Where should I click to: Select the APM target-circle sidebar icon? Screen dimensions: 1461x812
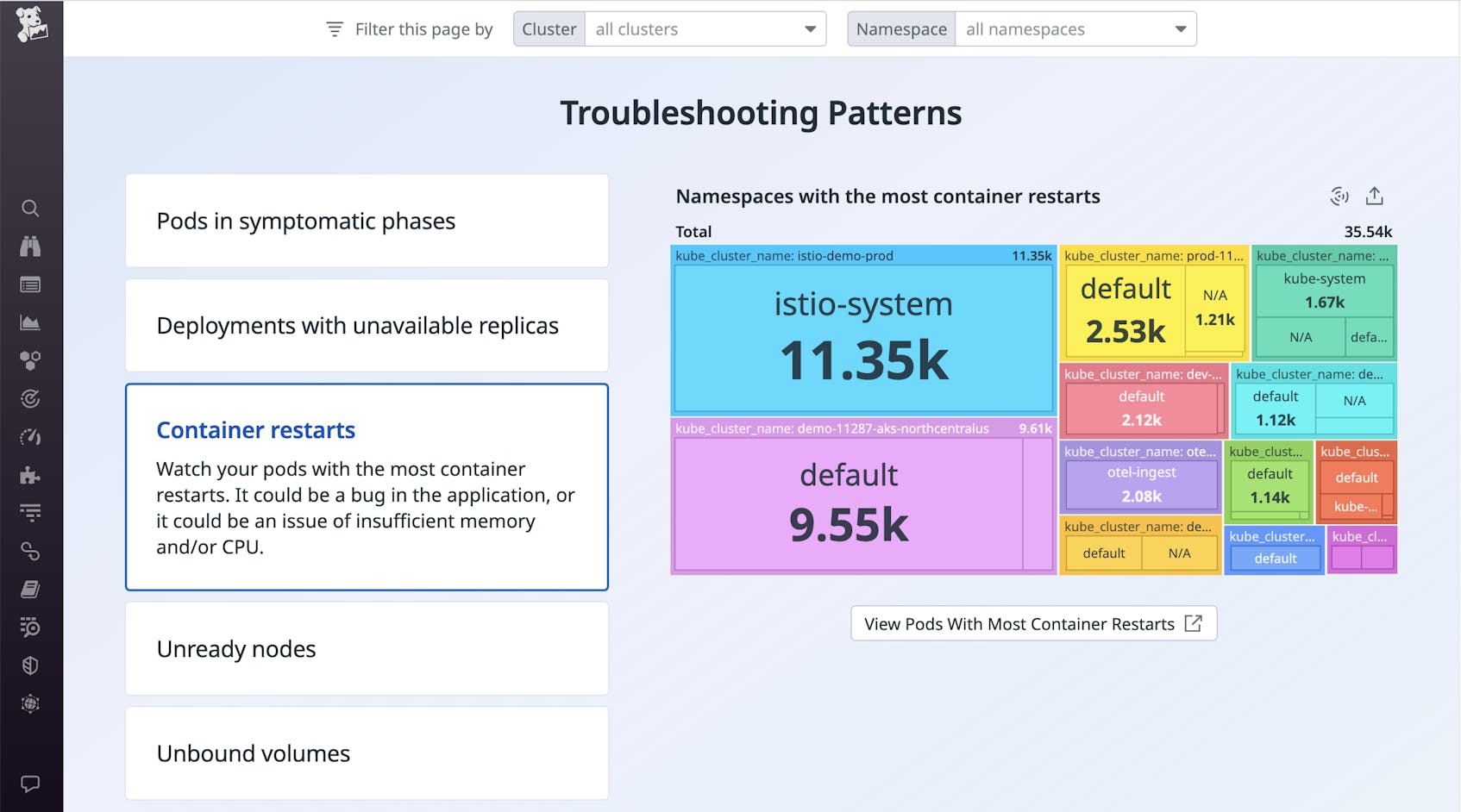coord(31,398)
